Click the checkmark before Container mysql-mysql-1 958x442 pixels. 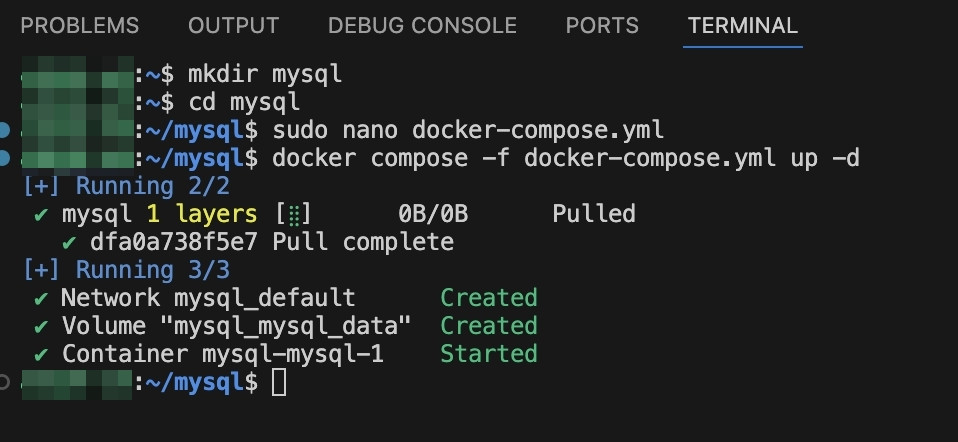pyautogui.click(x=41, y=354)
